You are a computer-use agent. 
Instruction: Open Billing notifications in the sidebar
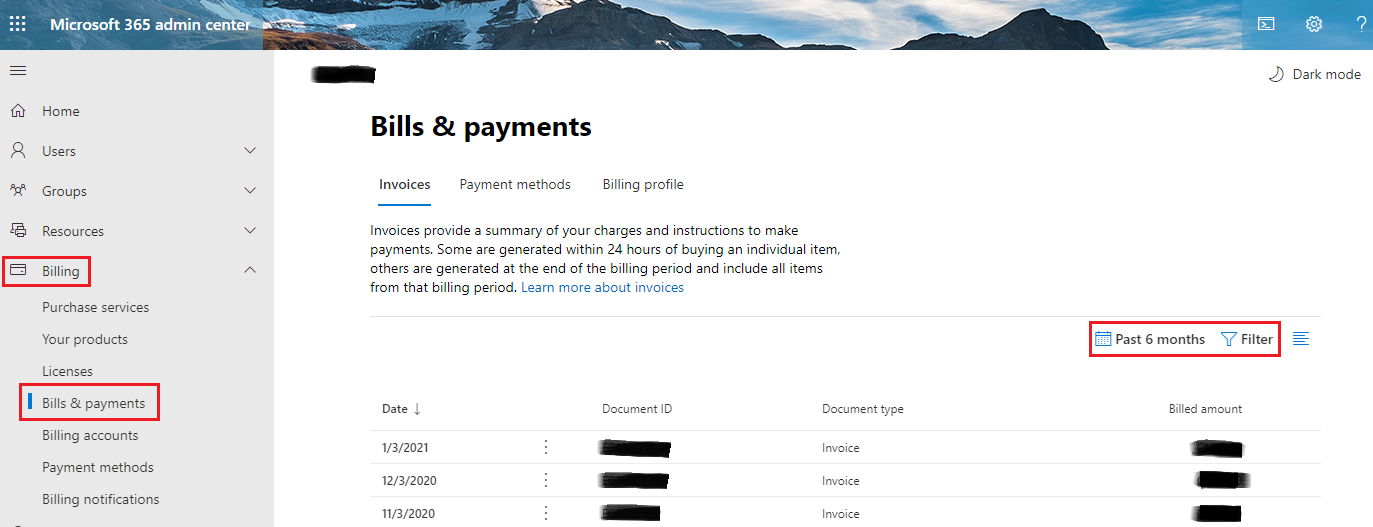tap(101, 499)
